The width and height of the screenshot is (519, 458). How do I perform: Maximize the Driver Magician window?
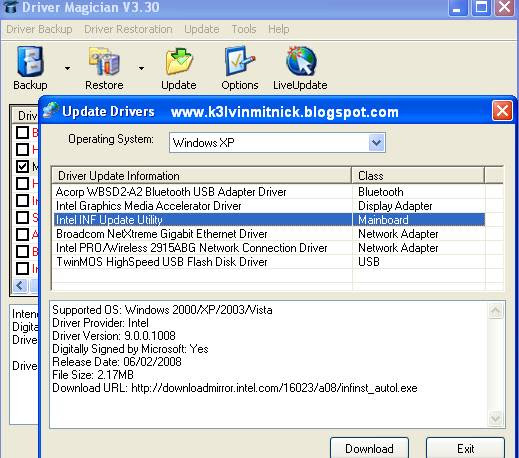pyautogui.click(x=481, y=7)
